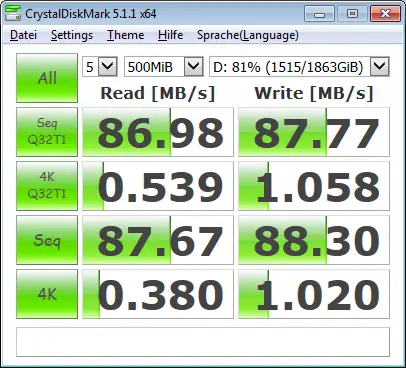Start the 4K Q32T1 benchmark
This screenshot has height=368, width=406.
pyautogui.click(x=47, y=186)
